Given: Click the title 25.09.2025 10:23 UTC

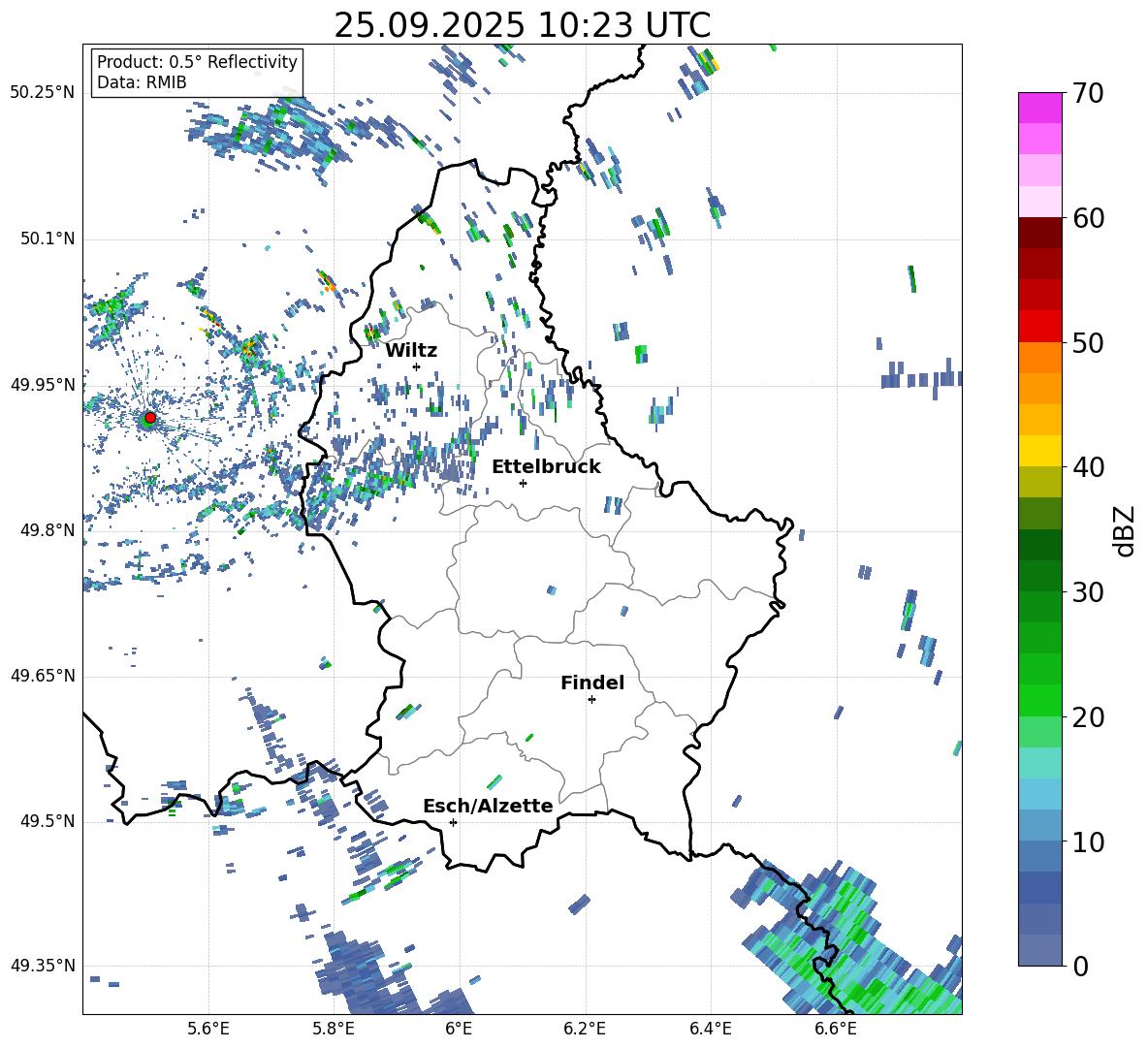Looking at the screenshot, I should tap(522, 25).
